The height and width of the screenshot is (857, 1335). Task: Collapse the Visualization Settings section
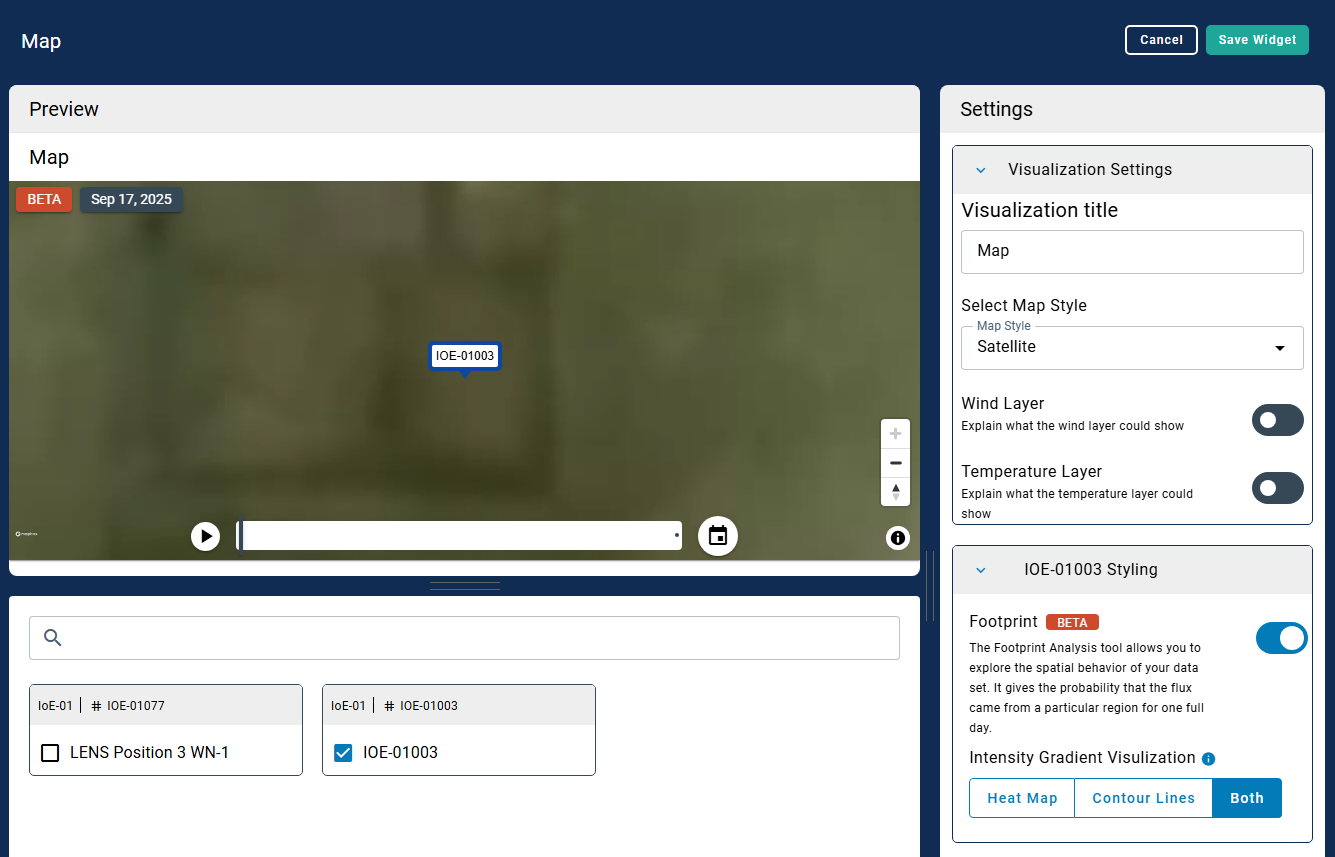(x=981, y=170)
